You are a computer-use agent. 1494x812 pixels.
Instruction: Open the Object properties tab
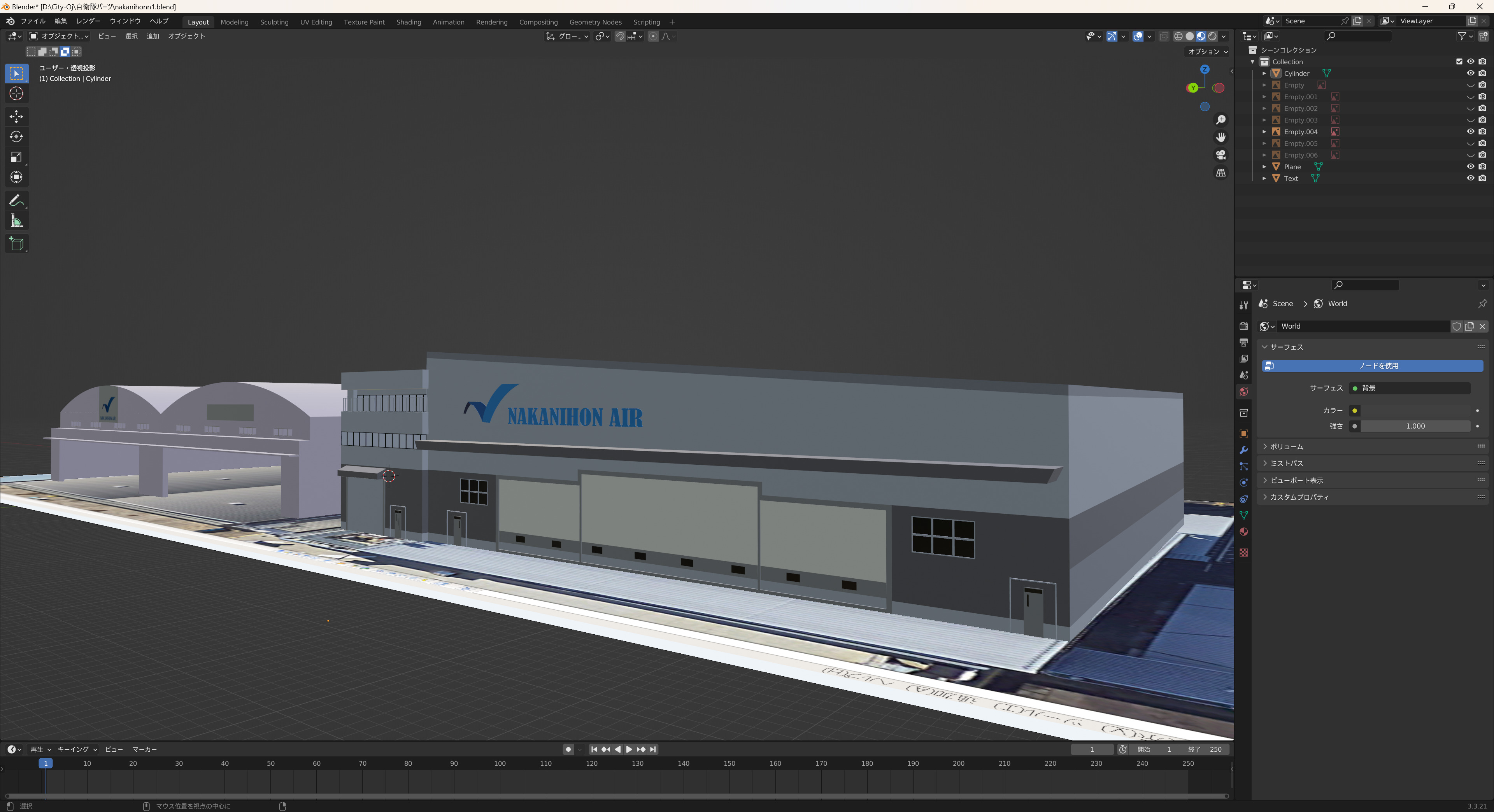[1243, 434]
